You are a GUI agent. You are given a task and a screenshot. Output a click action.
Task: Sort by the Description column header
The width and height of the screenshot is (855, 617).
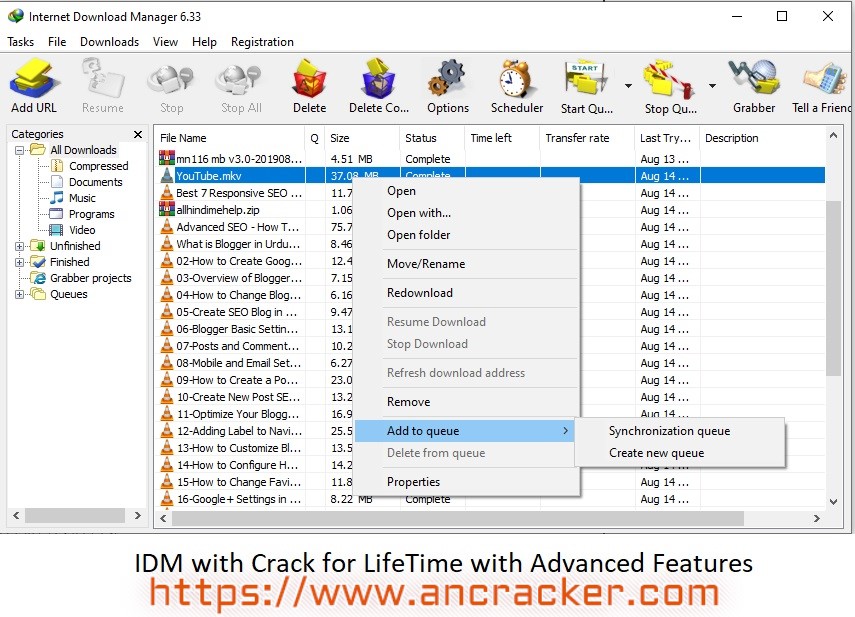click(762, 138)
